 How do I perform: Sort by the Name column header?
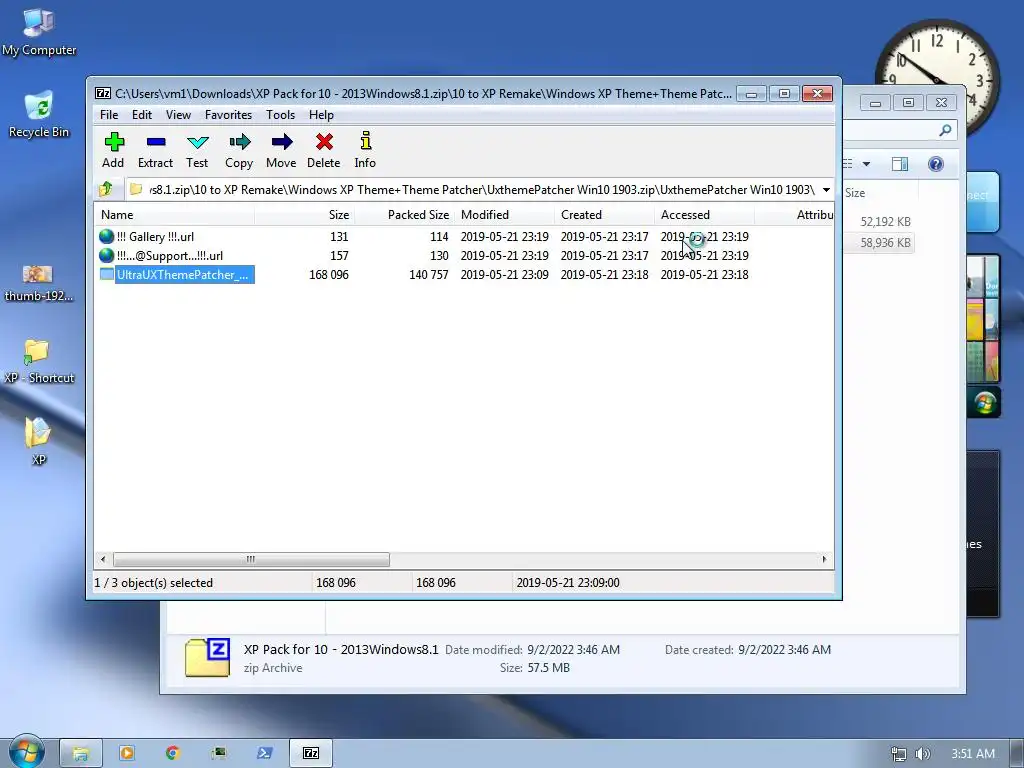coord(174,215)
